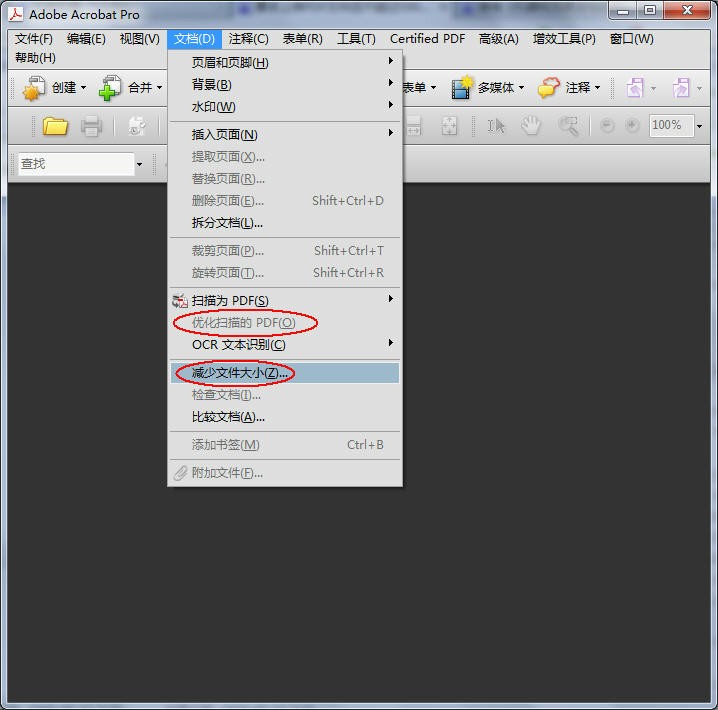This screenshot has width=718, height=710.
Task: Open the Plug-ins (增效工具) menu
Action: coord(564,39)
